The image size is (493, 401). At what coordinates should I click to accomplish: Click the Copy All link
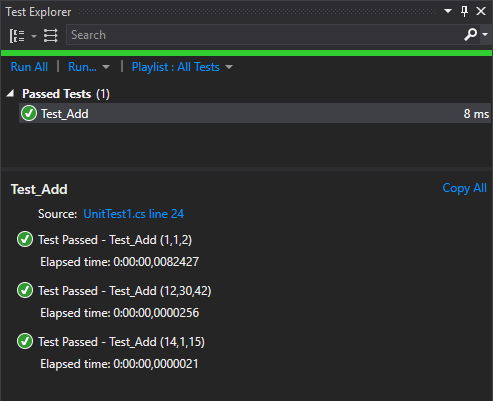464,188
